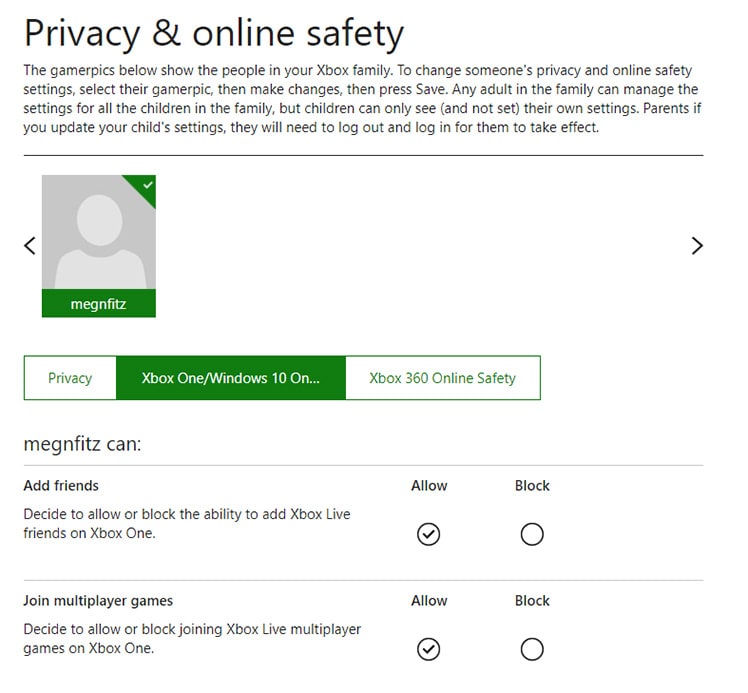This screenshot has height=693, width=748.
Task: Click the Allow label in the multiplayer games row
Action: 429,601
